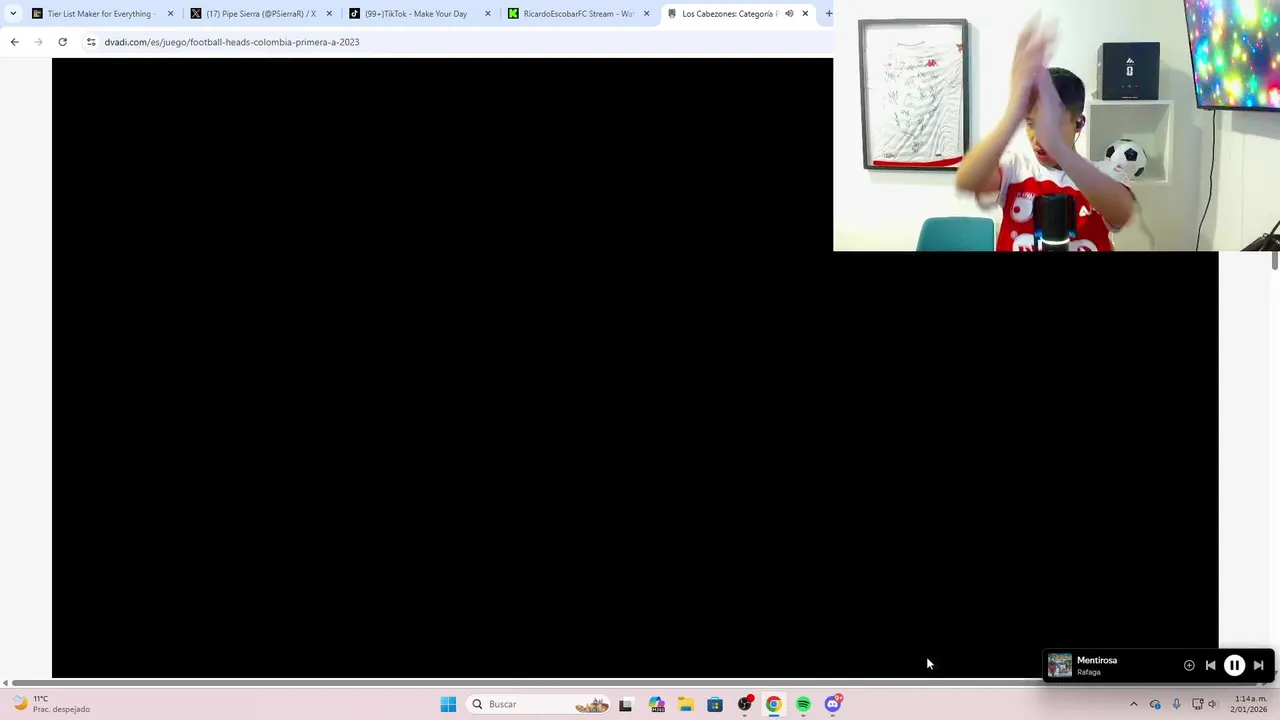Image resolution: width=1280 pixels, height=720 pixels.
Task: Click the vertical scrollbar thumb
Action: tap(1275, 260)
